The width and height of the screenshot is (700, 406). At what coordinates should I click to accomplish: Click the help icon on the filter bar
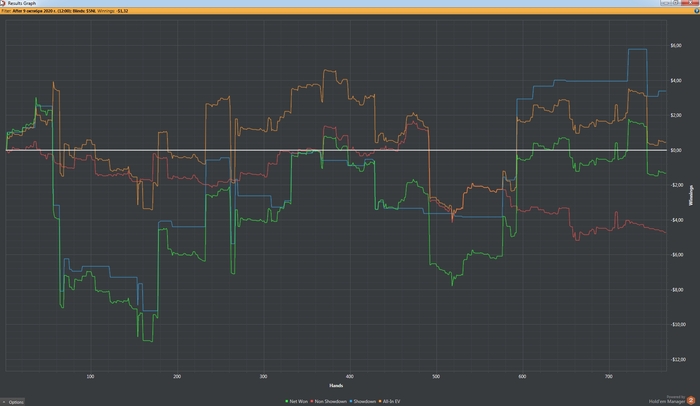(x=696, y=11)
